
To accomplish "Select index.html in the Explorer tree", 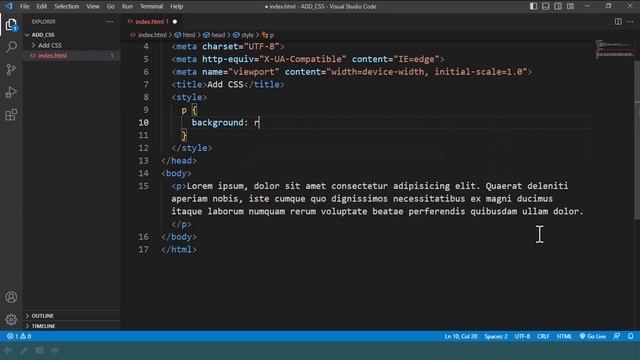I will (x=52, y=56).
